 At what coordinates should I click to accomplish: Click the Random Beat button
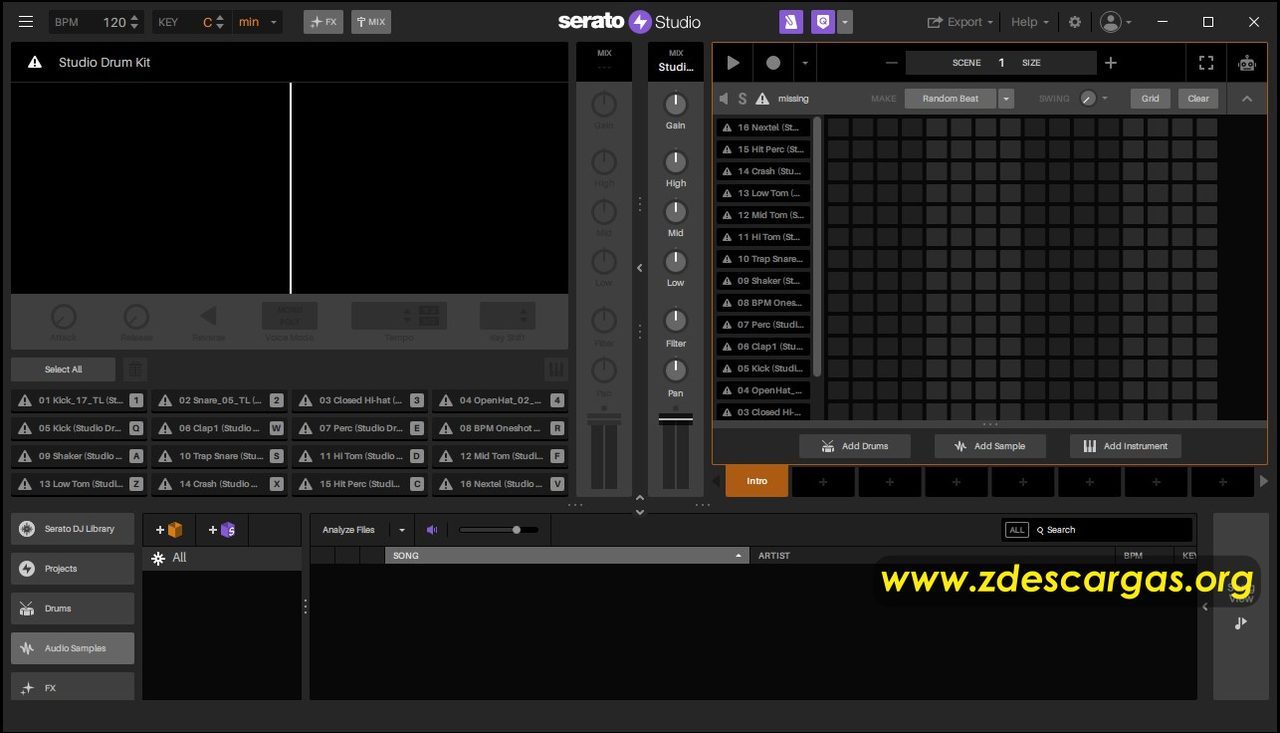click(x=950, y=98)
